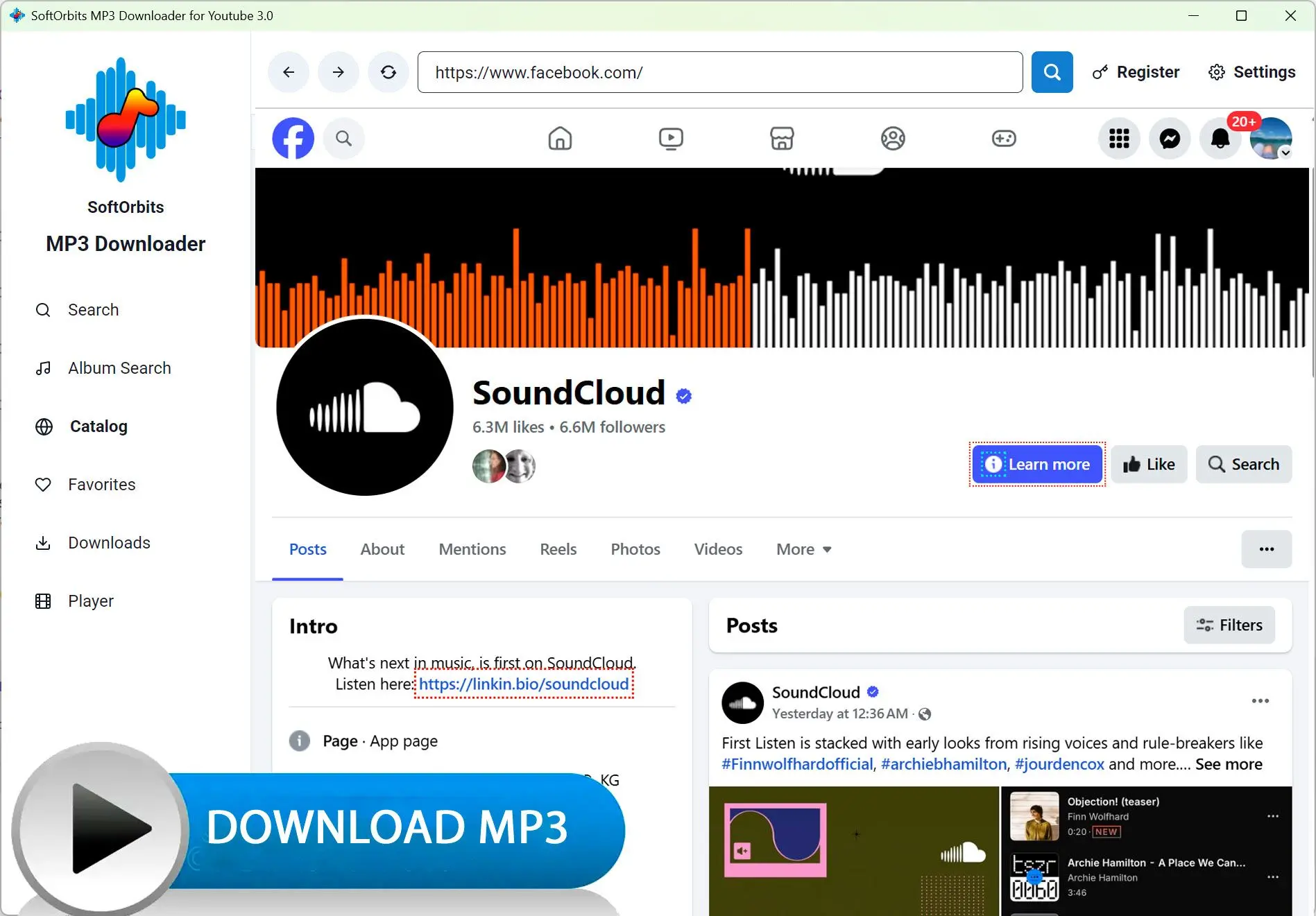Click the #archiebhamilton hashtag
The image size is (1316, 916).
943,764
